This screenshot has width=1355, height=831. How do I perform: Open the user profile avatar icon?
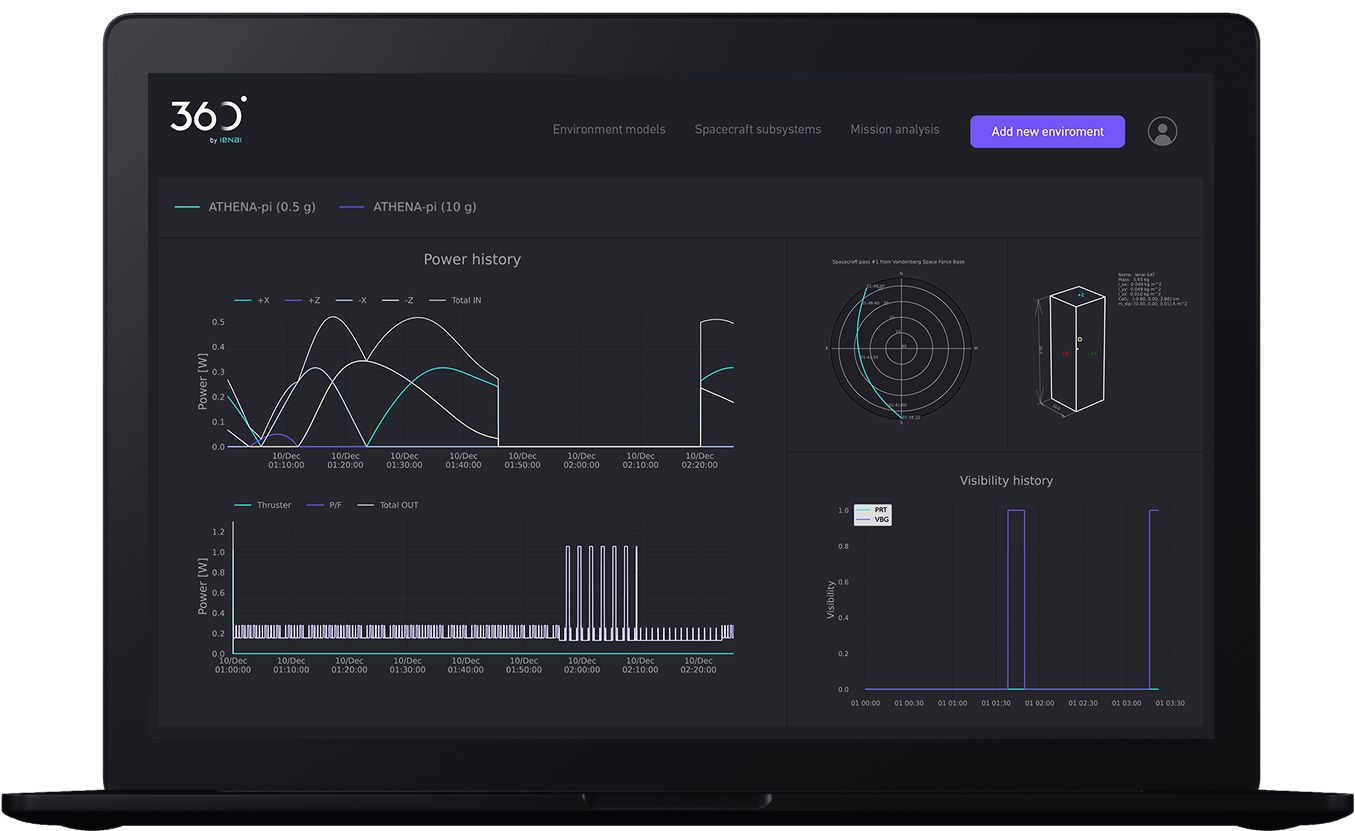tap(1162, 131)
